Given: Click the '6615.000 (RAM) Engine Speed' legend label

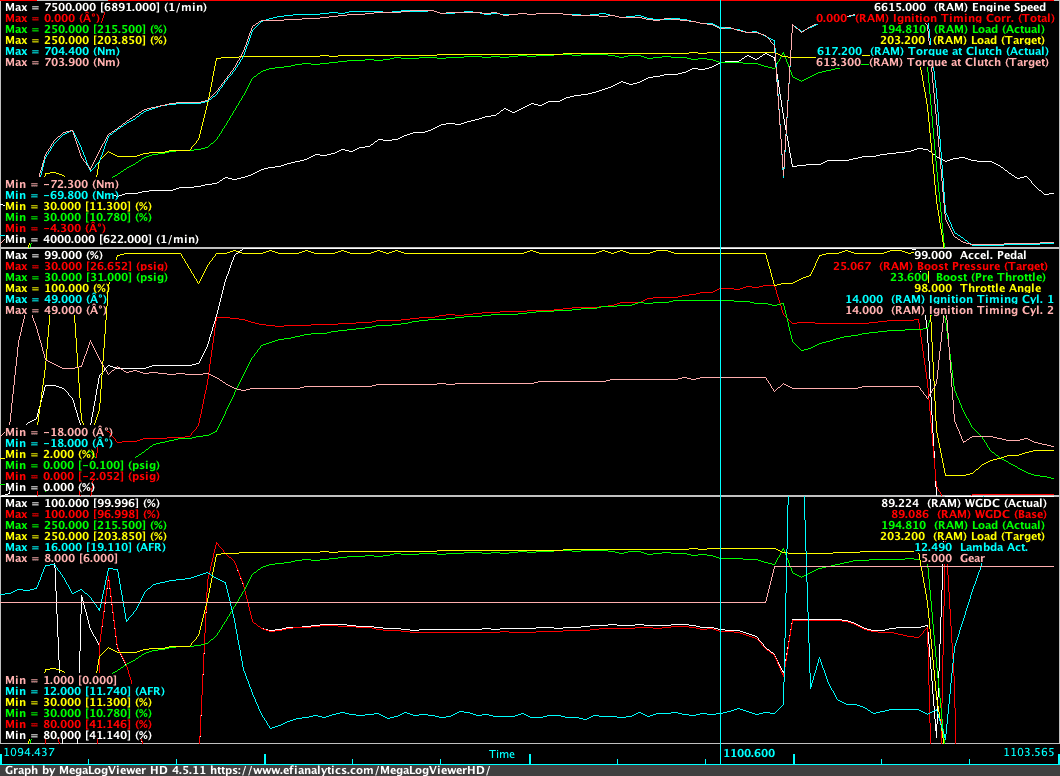Looking at the screenshot, I should click(x=960, y=7).
